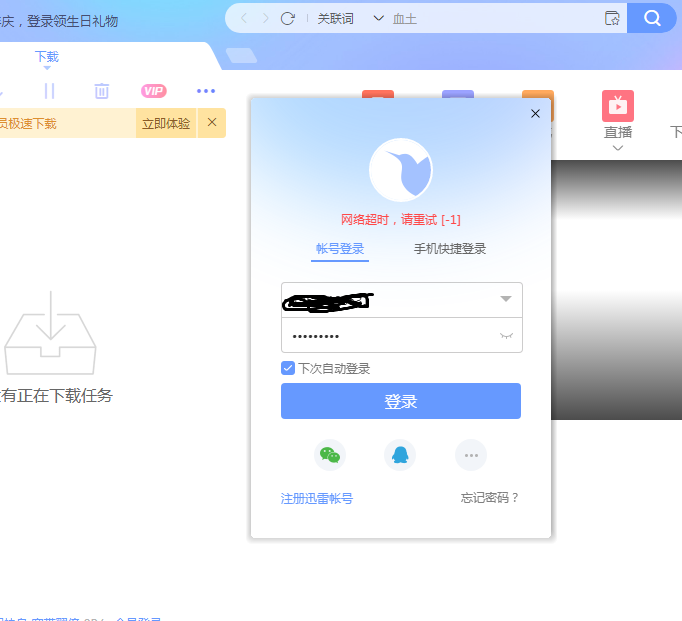
Task: Click the 注册迅雷帐号 link
Action: tap(317, 498)
